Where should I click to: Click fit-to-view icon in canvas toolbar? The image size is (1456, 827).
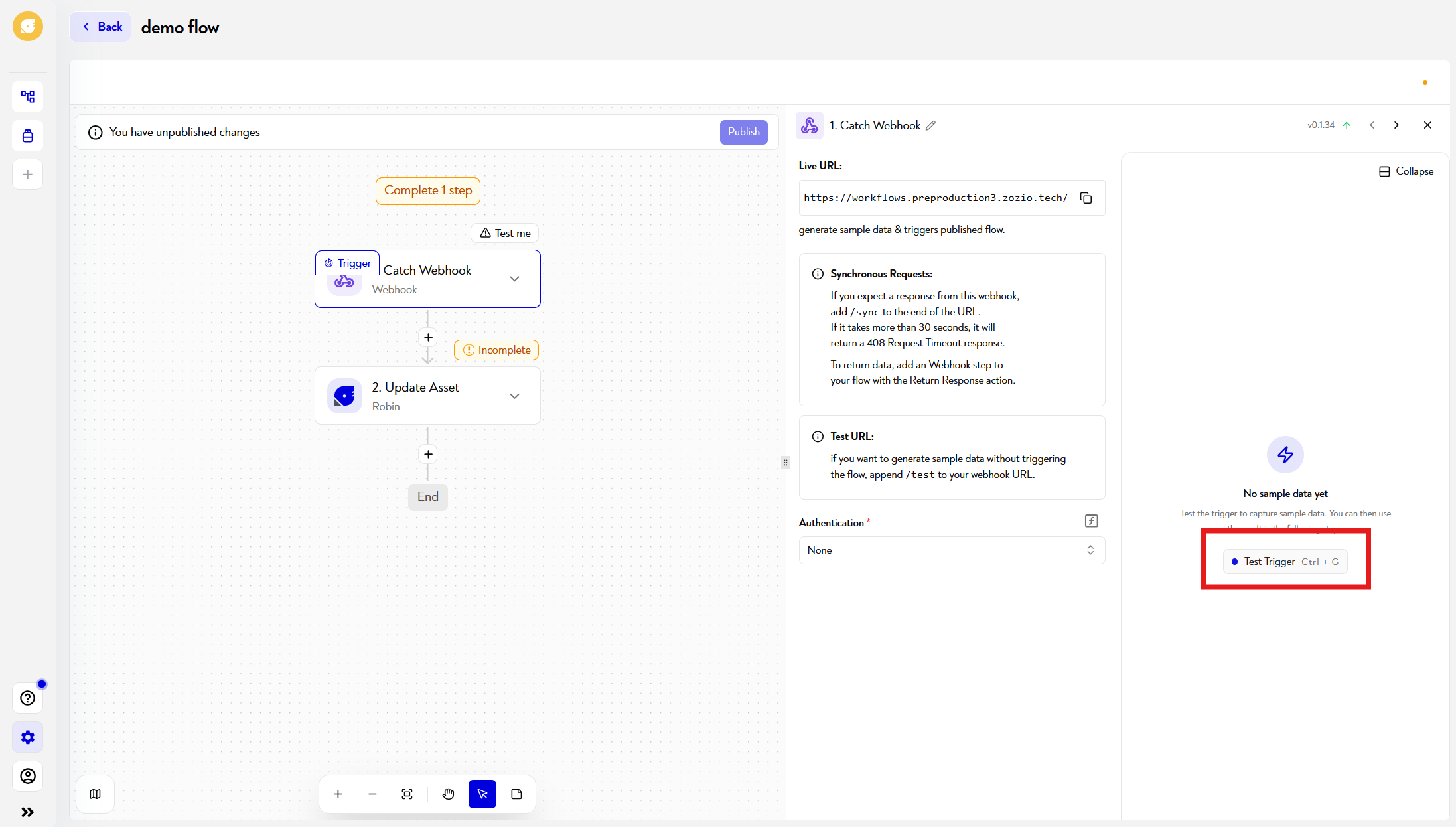[x=407, y=794]
